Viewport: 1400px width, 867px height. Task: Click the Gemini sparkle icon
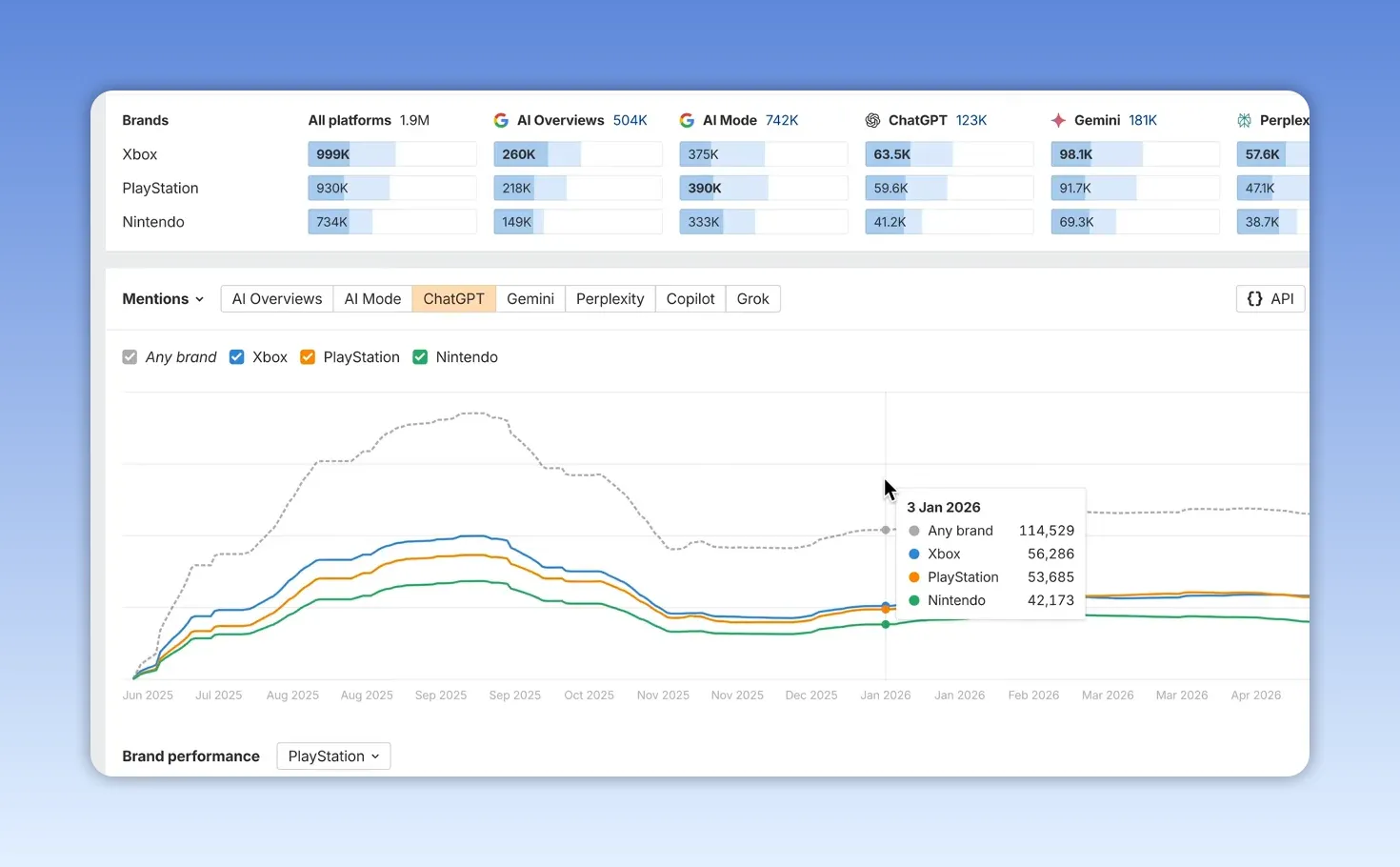[1058, 120]
